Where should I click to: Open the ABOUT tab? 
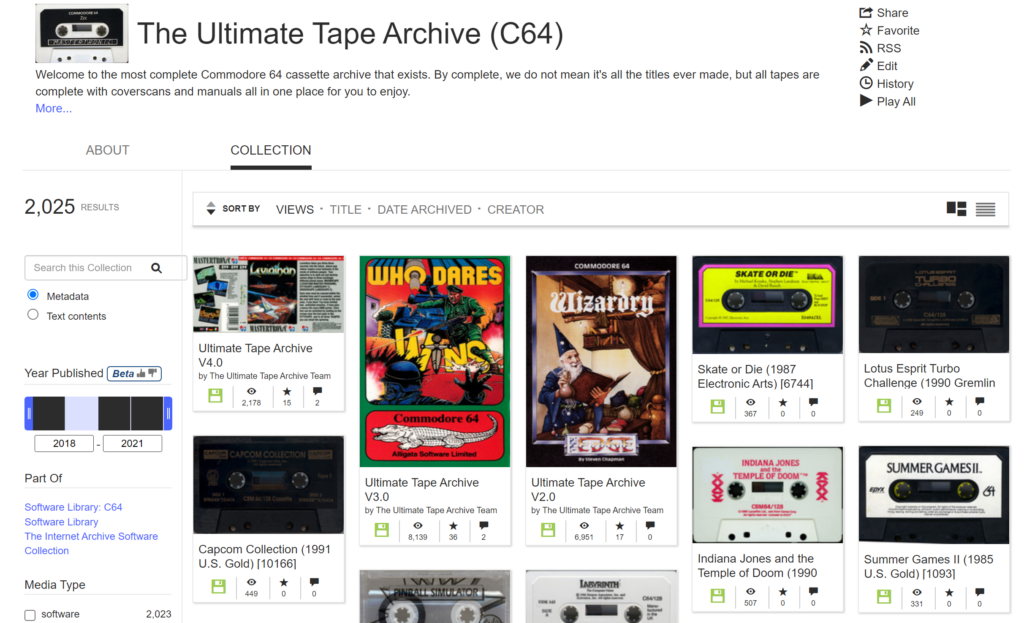click(x=108, y=150)
